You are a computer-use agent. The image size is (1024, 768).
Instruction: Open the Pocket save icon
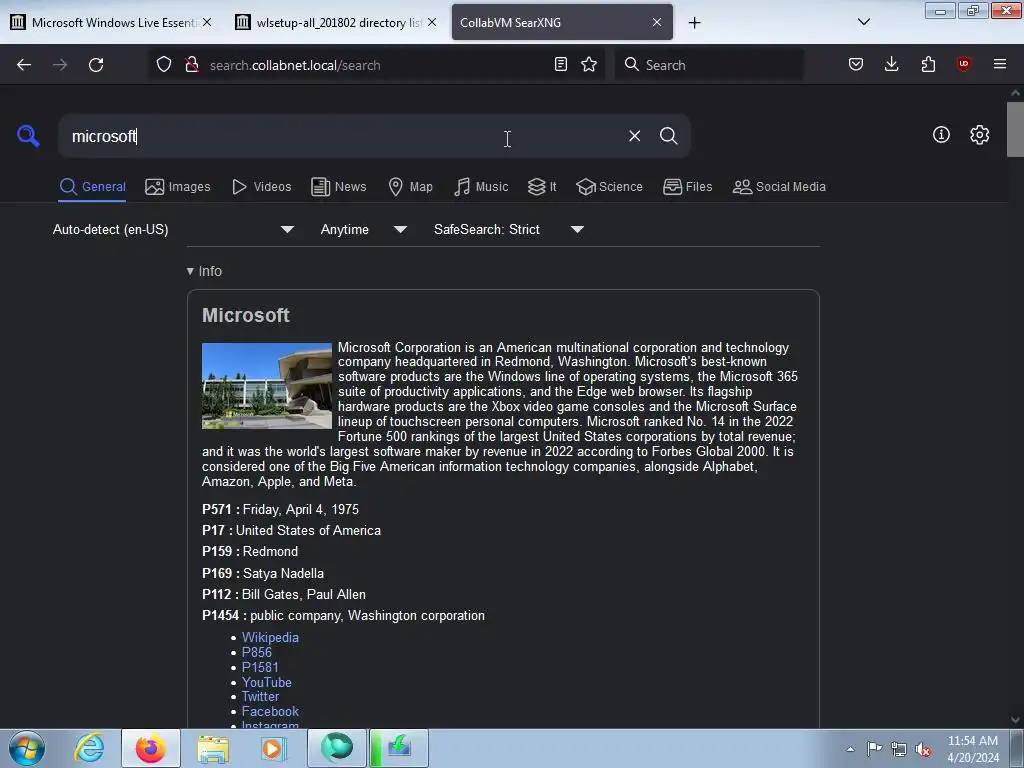pyautogui.click(x=856, y=64)
